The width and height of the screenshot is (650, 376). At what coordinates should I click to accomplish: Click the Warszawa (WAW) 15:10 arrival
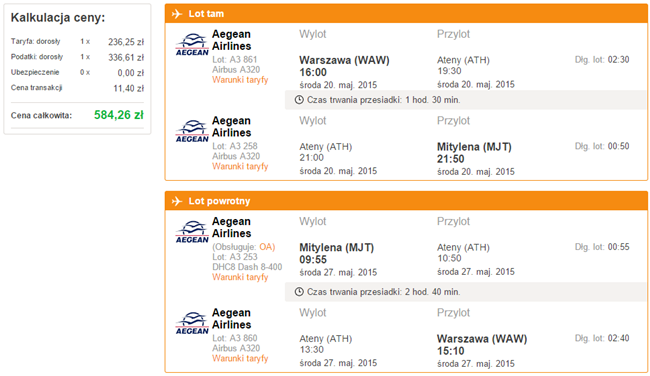482,345
